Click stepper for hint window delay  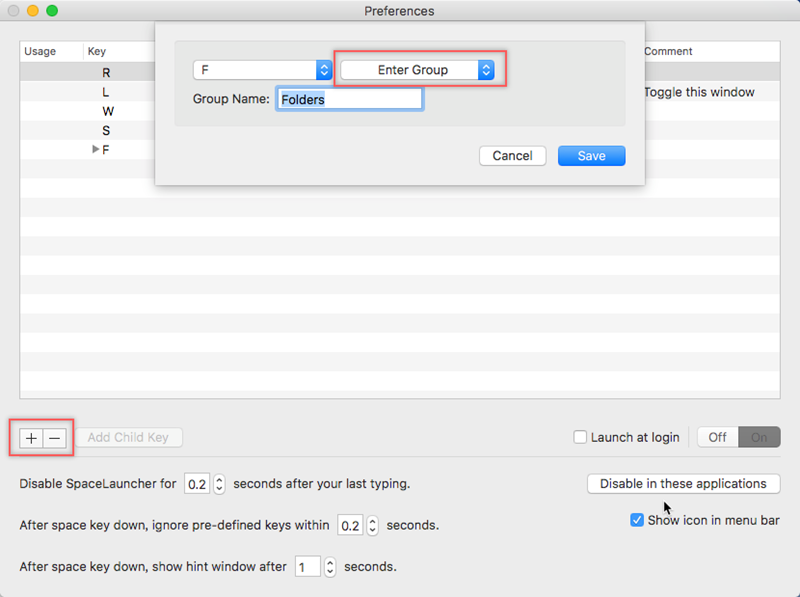330,567
